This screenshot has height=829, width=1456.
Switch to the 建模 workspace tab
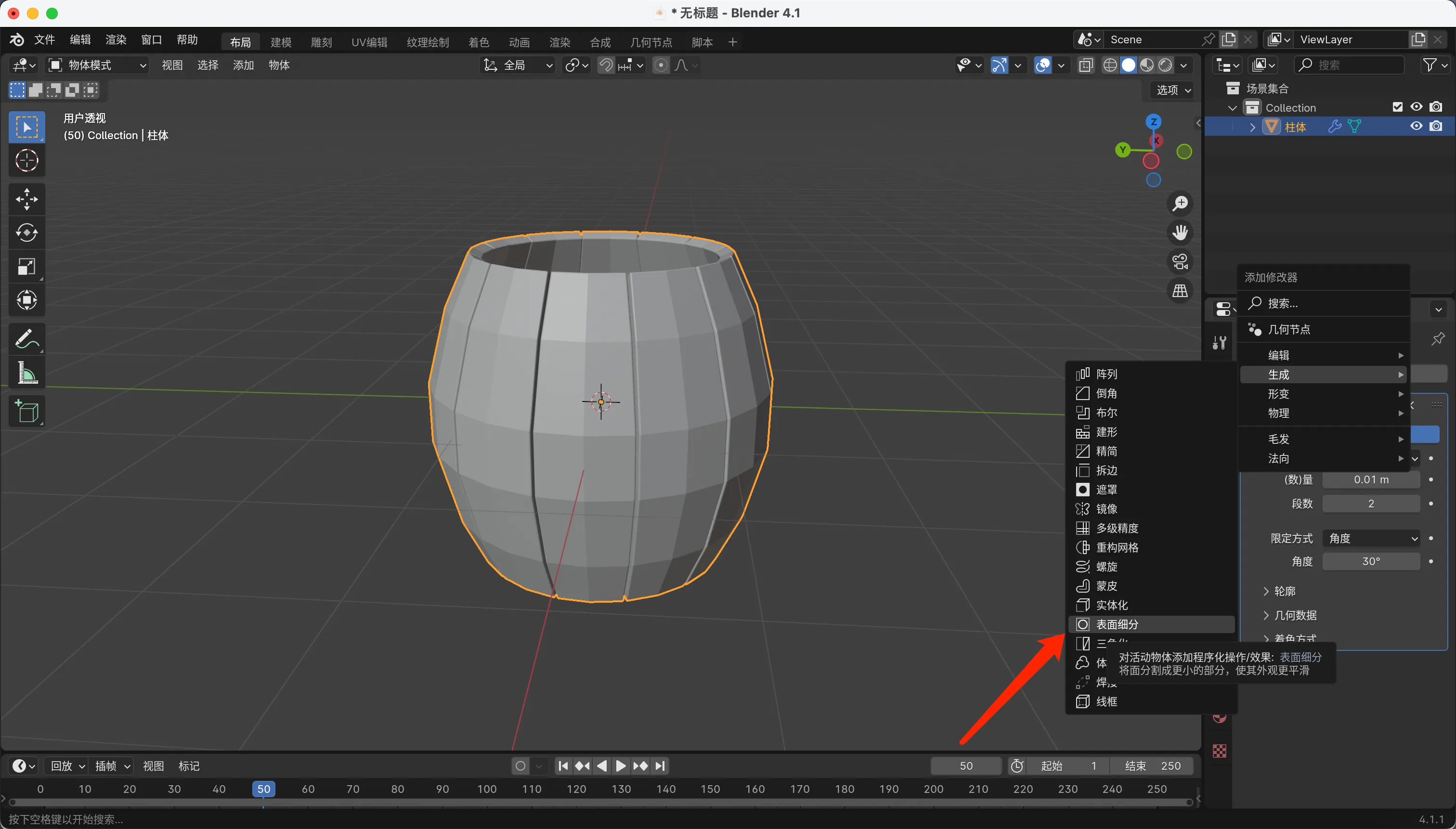click(281, 42)
